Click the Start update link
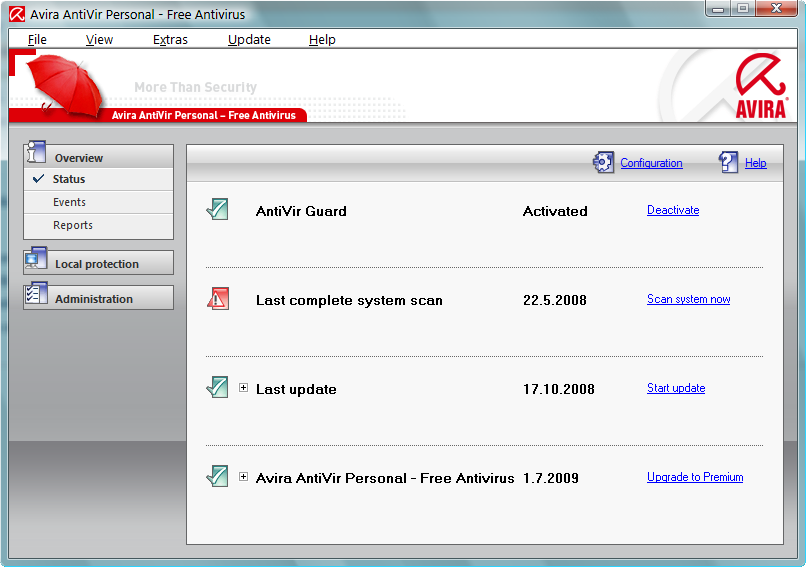 click(x=676, y=388)
